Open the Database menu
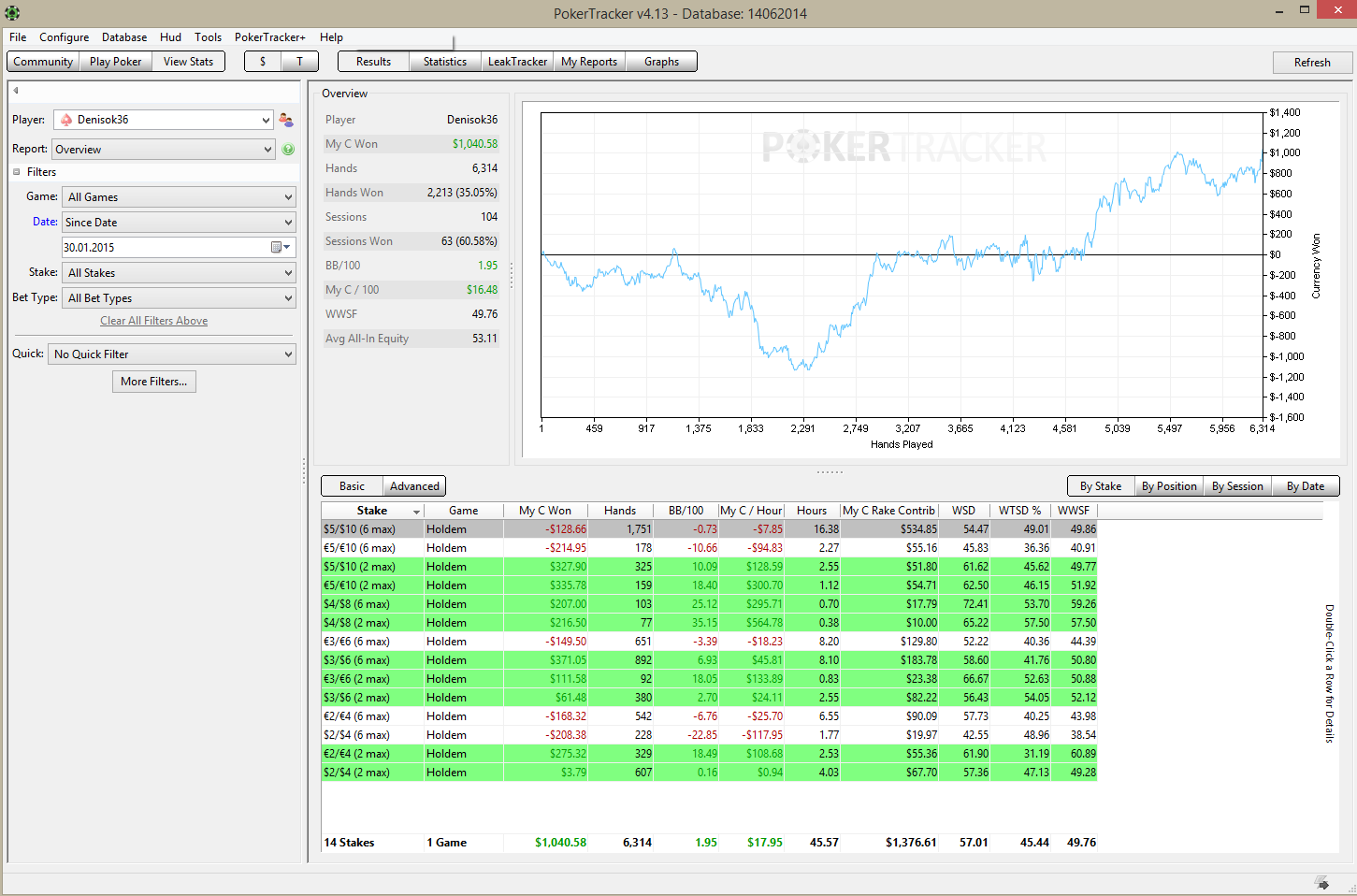 pos(124,37)
